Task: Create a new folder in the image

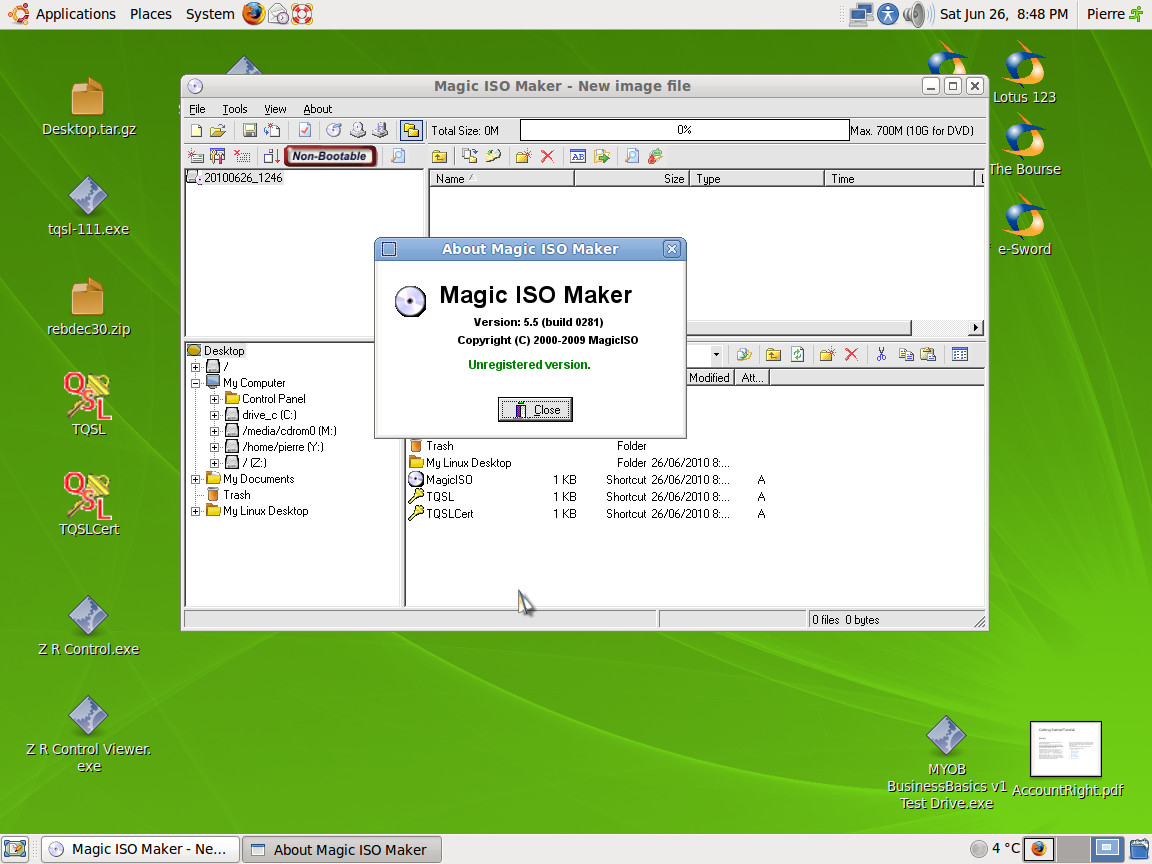Action: 522,156
